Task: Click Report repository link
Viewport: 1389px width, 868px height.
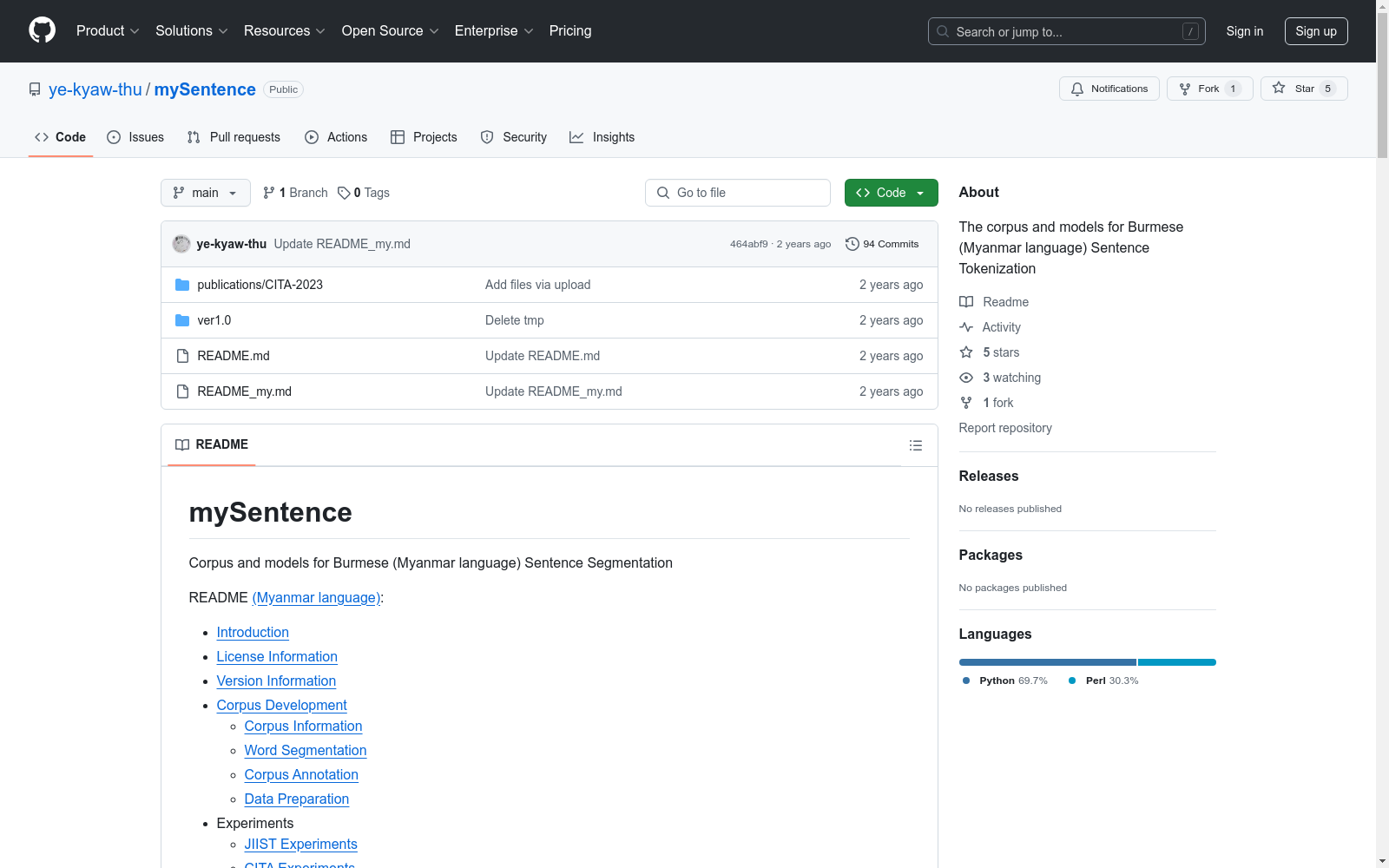Action: click(x=1005, y=428)
